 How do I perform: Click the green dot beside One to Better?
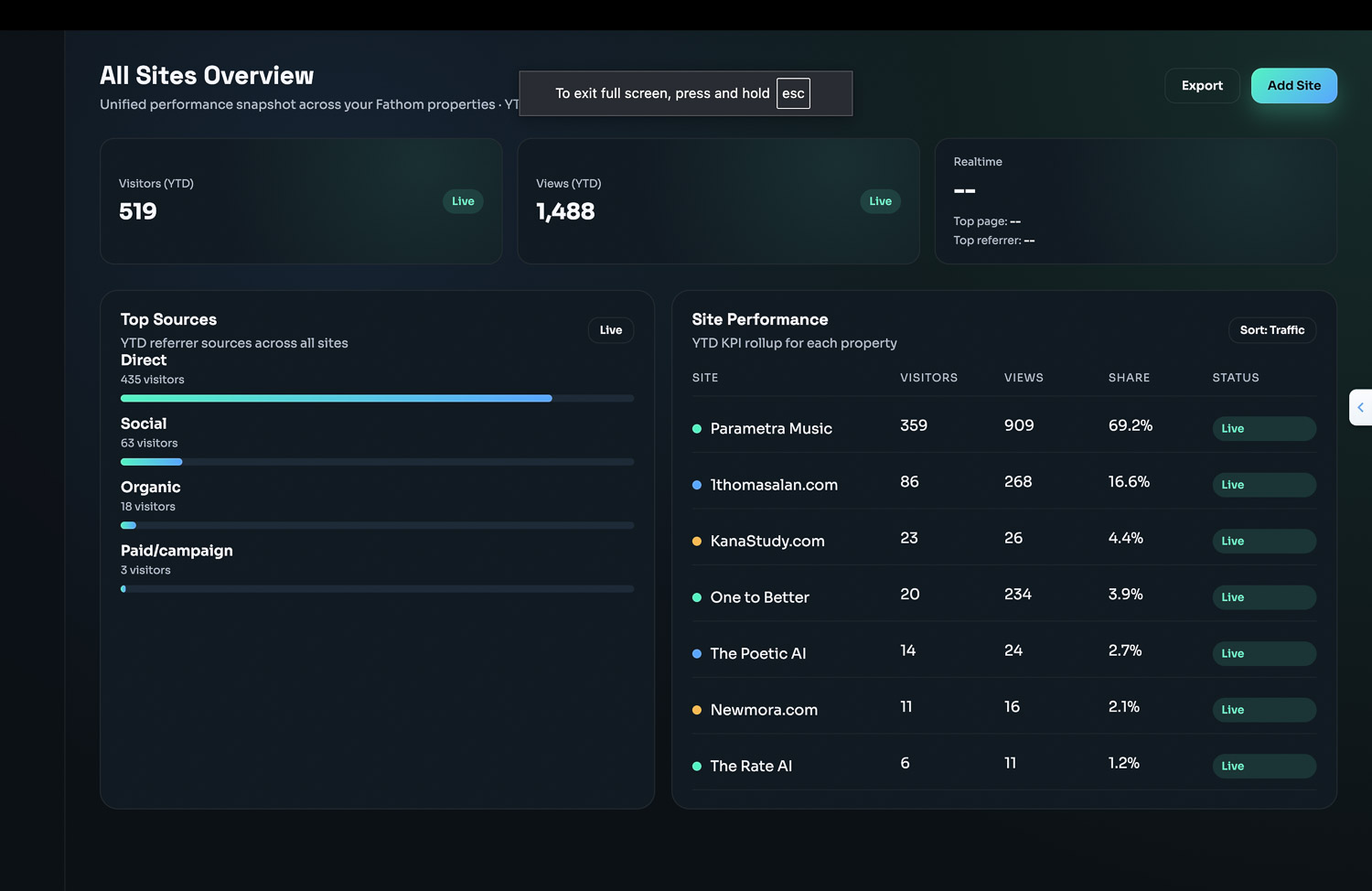[697, 597]
